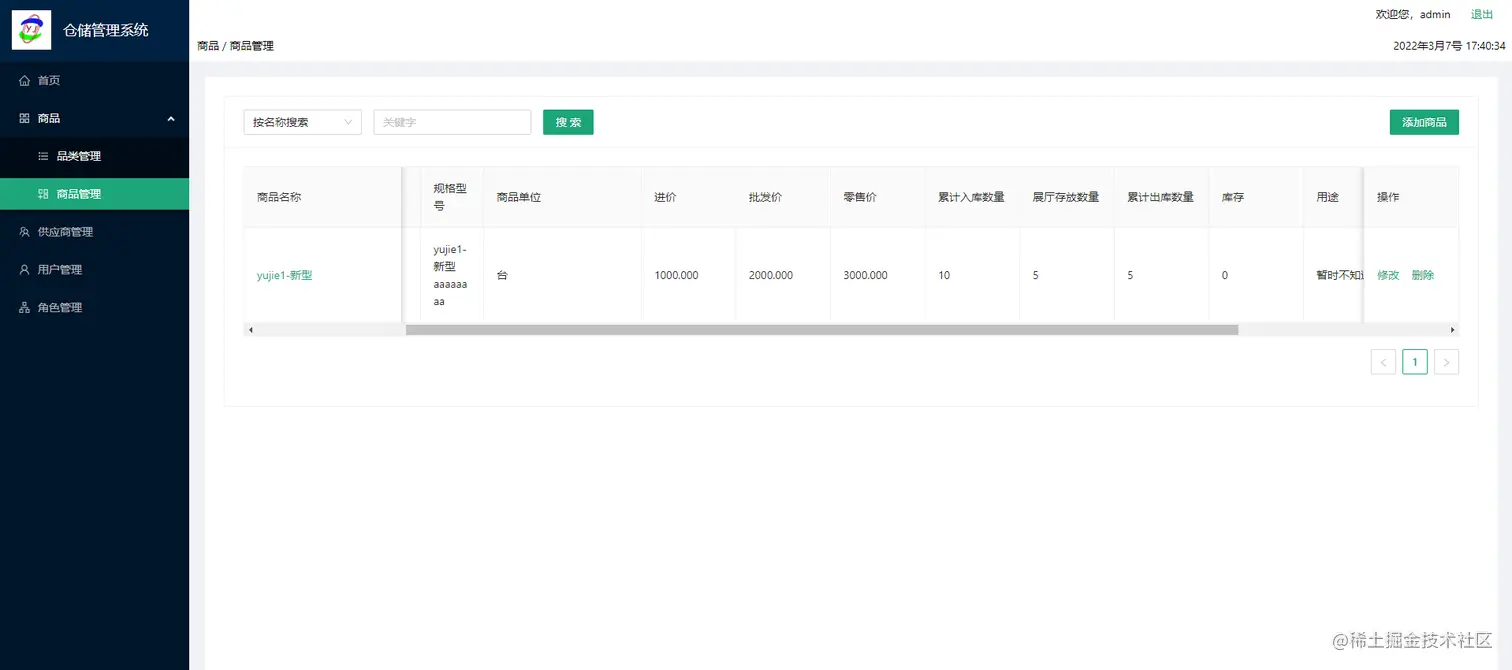1512x670 pixels.
Task: Click 退出 to log out
Action: point(1482,14)
